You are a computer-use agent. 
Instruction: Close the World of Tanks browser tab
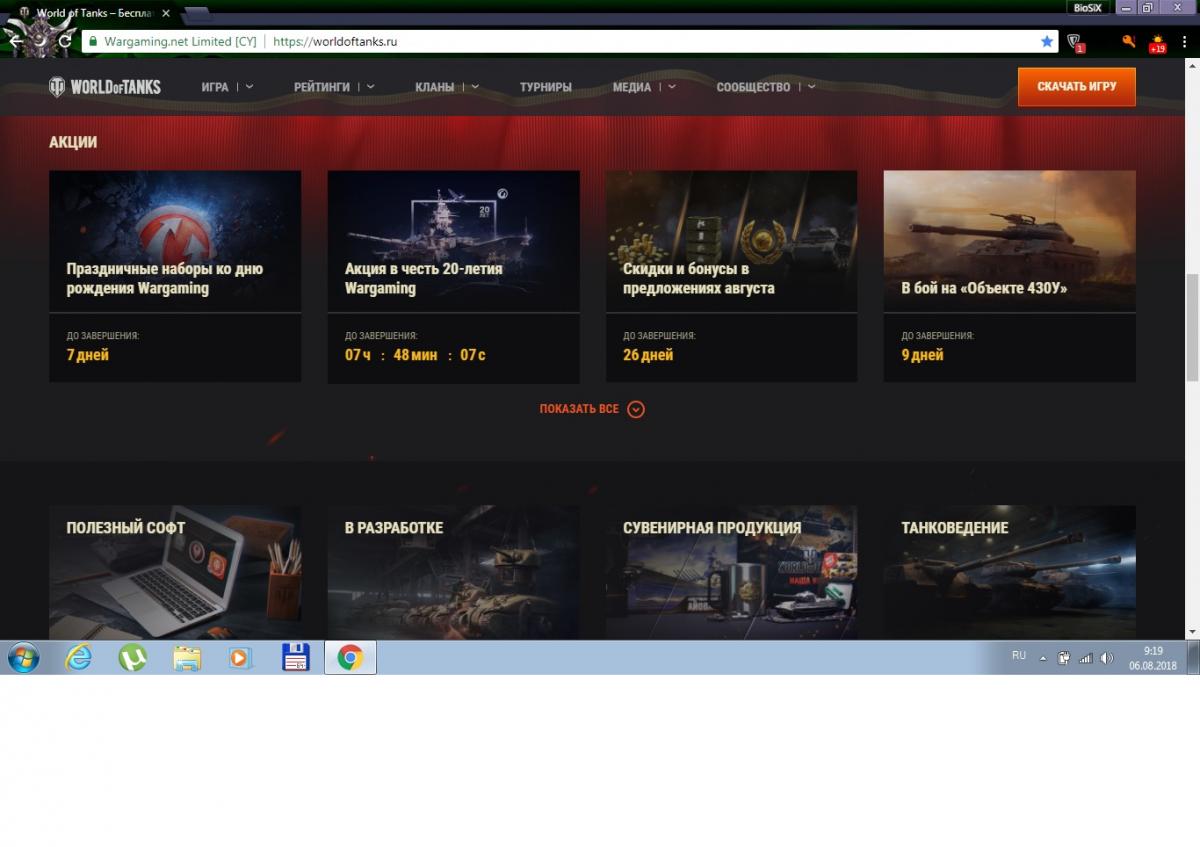[x=166, y=14]
